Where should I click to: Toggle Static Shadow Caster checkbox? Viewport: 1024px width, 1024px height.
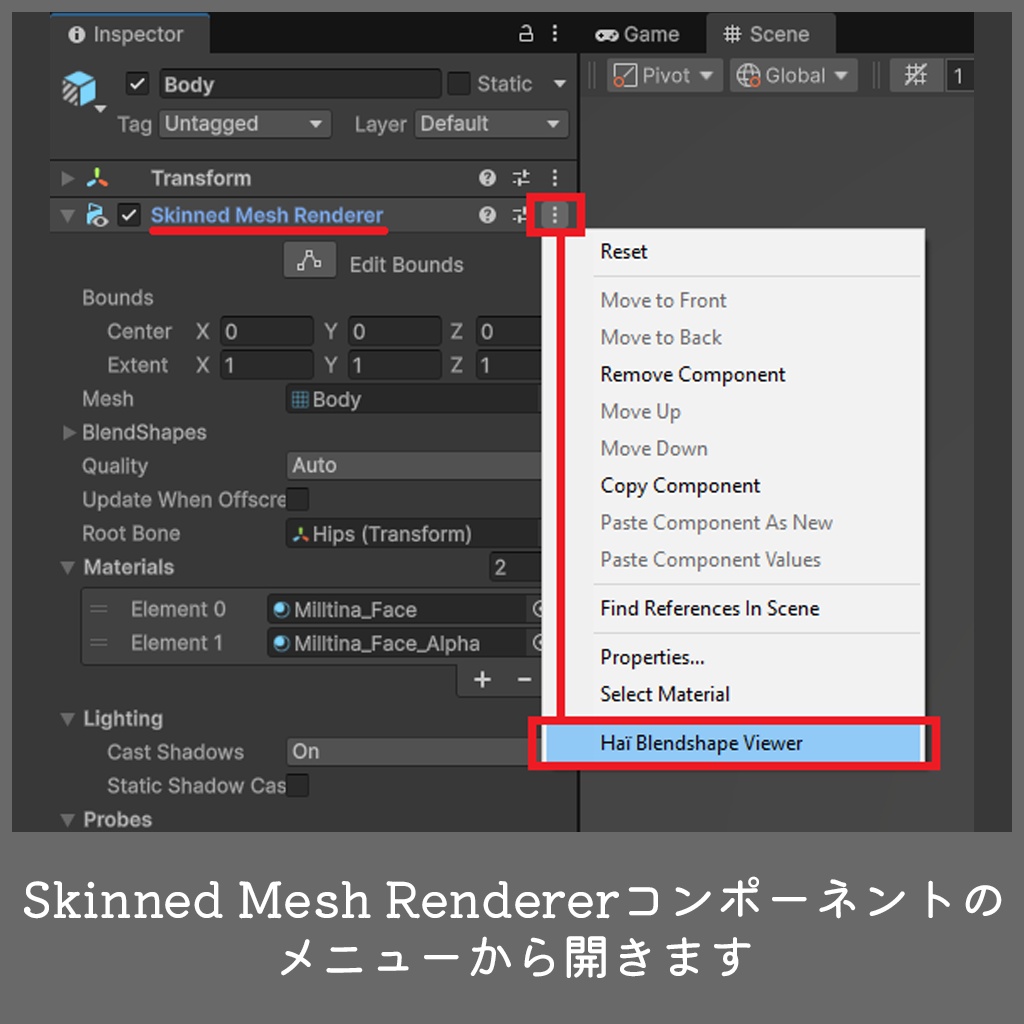click(x=297, y=786)
